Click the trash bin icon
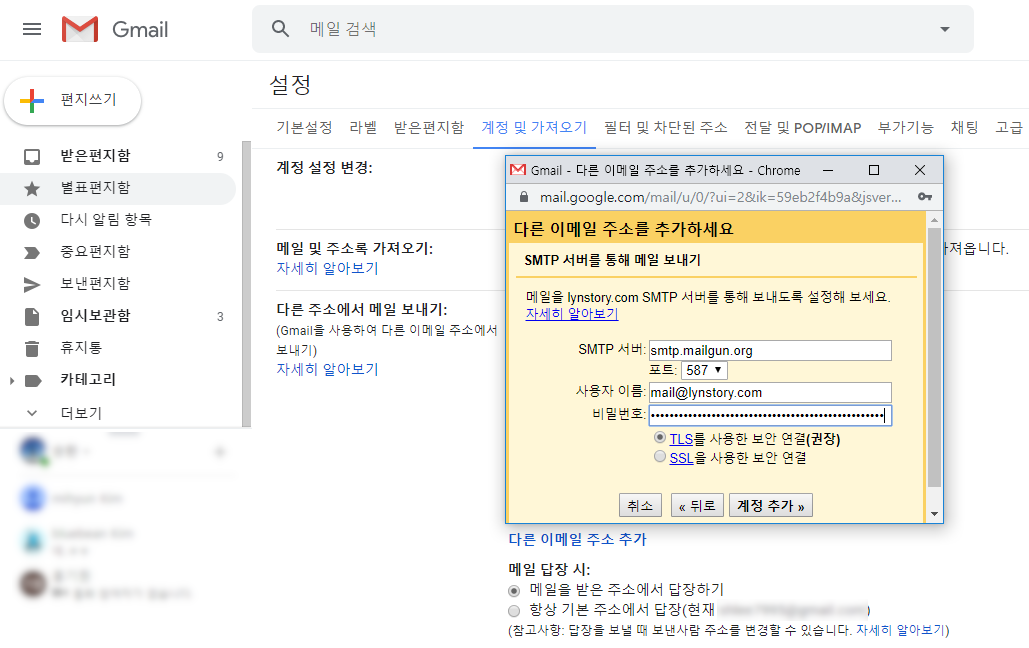This screenshot has height=648, width=1029. (32, 349)
